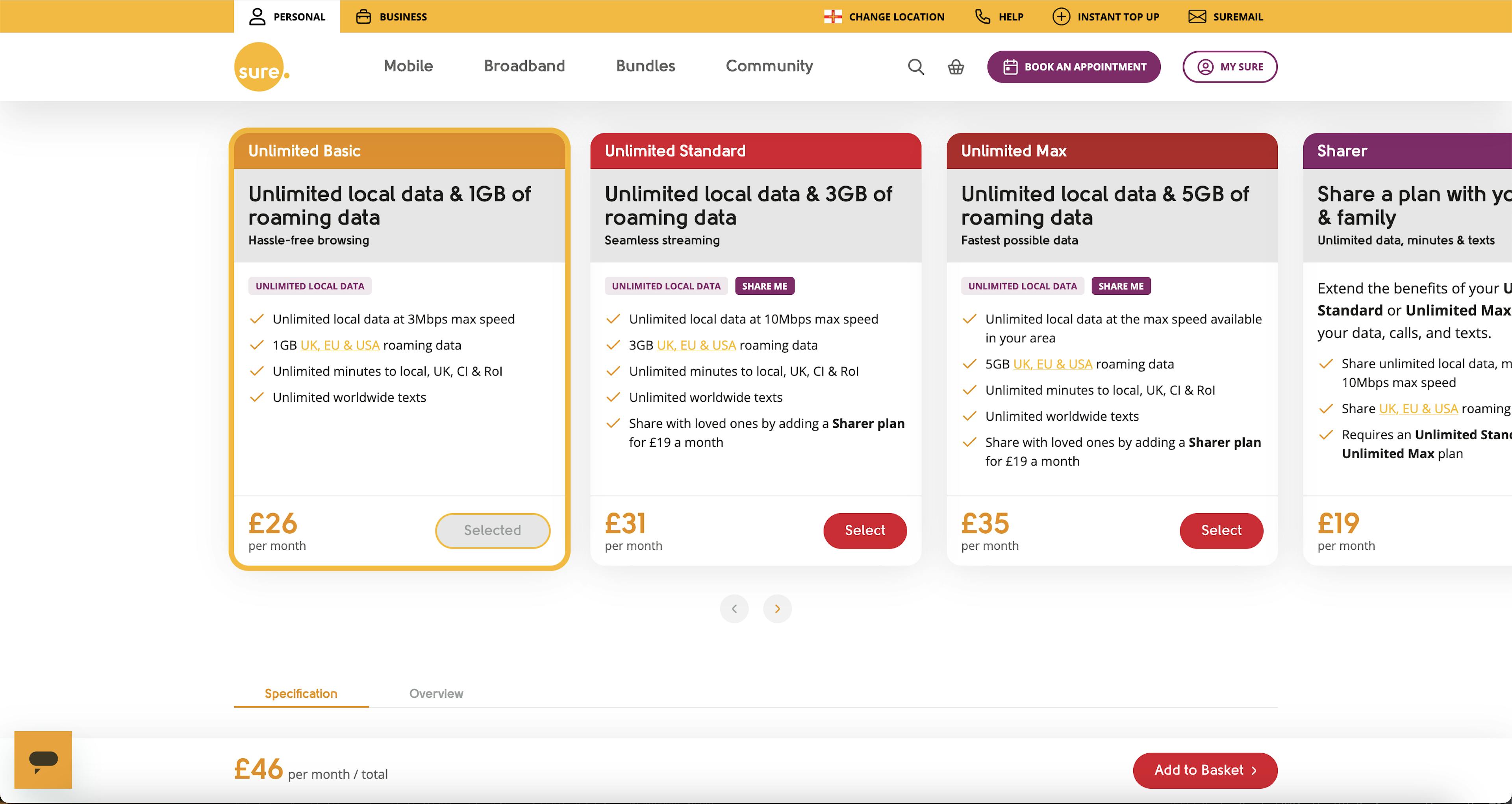Screen dimensions: 1512x804
Task: Open Instant Top Up
Action: pyautogui.click(x=1106, y=17)
